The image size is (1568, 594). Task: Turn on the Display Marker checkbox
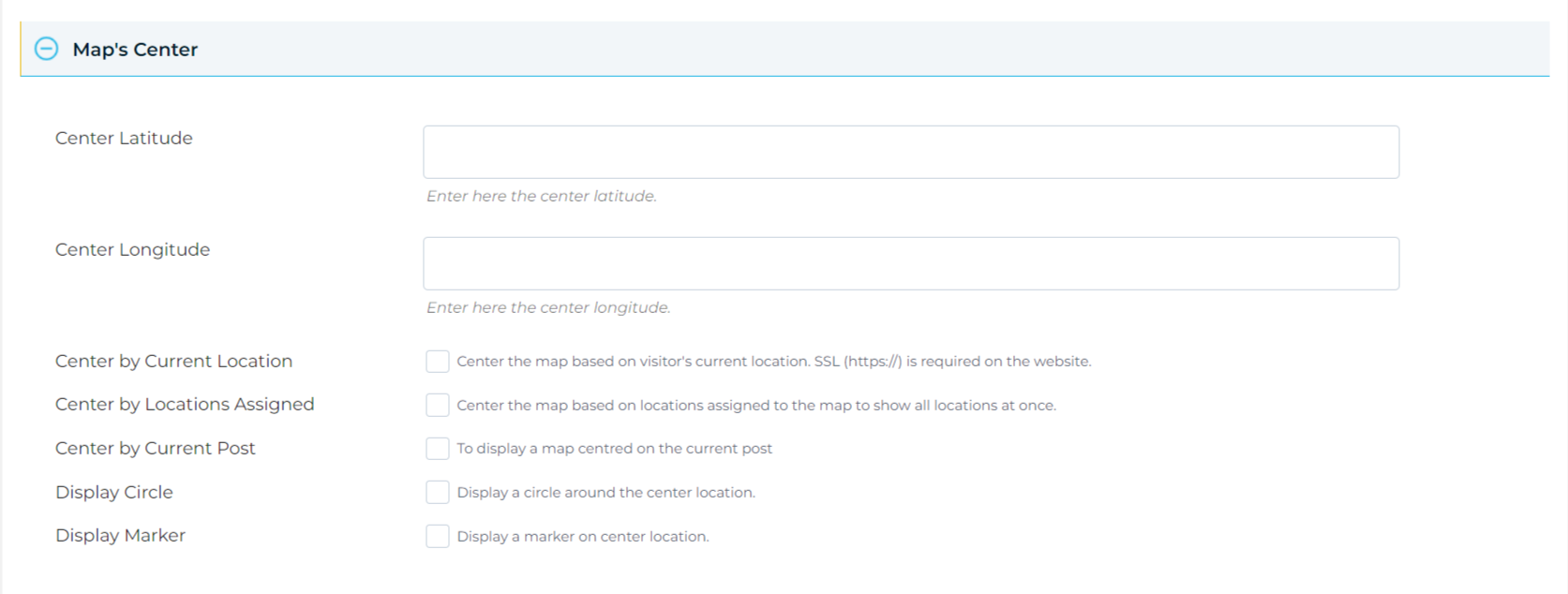[x=438, y=536]
